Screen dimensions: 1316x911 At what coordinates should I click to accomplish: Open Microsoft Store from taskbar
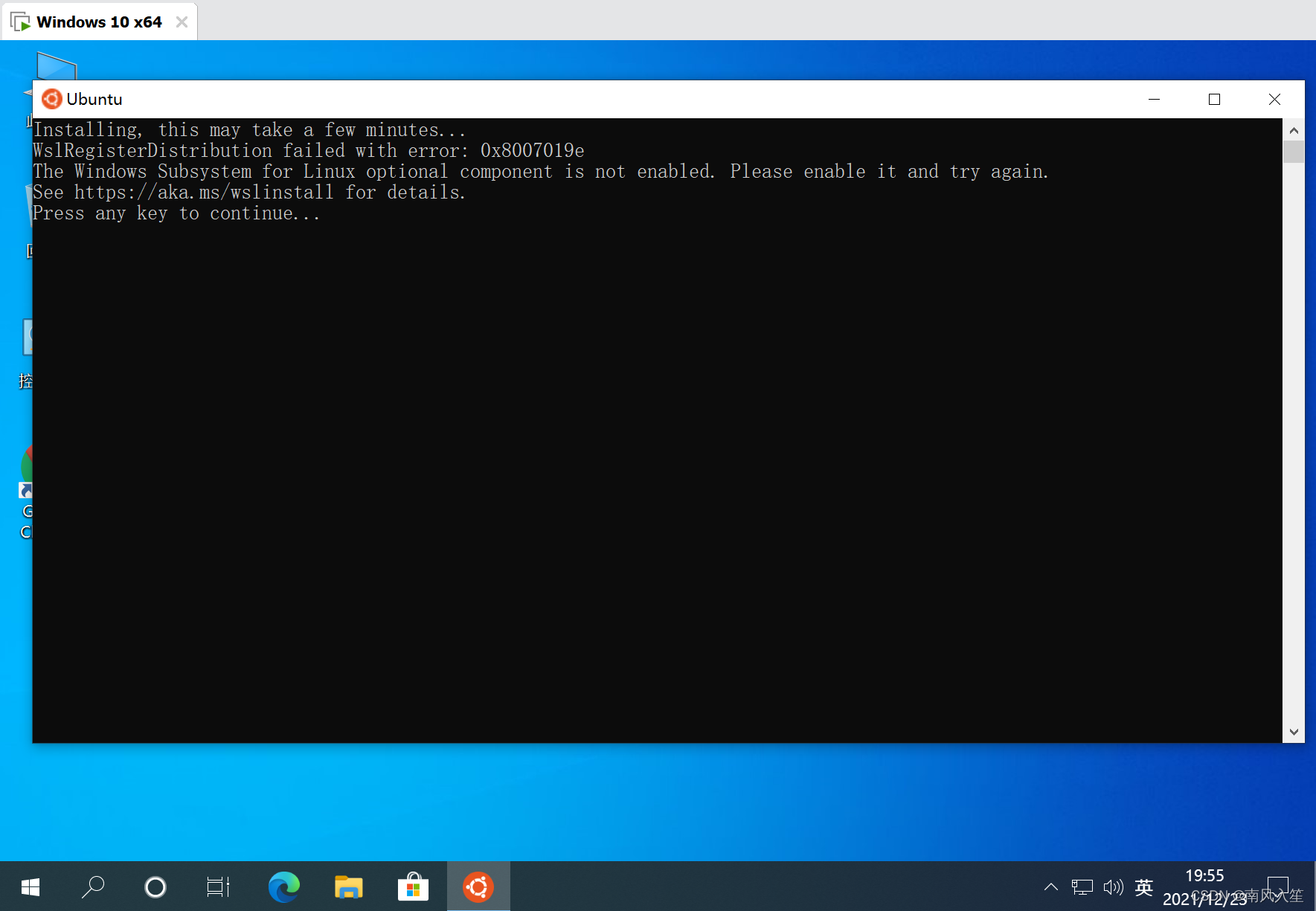[413, 886]
